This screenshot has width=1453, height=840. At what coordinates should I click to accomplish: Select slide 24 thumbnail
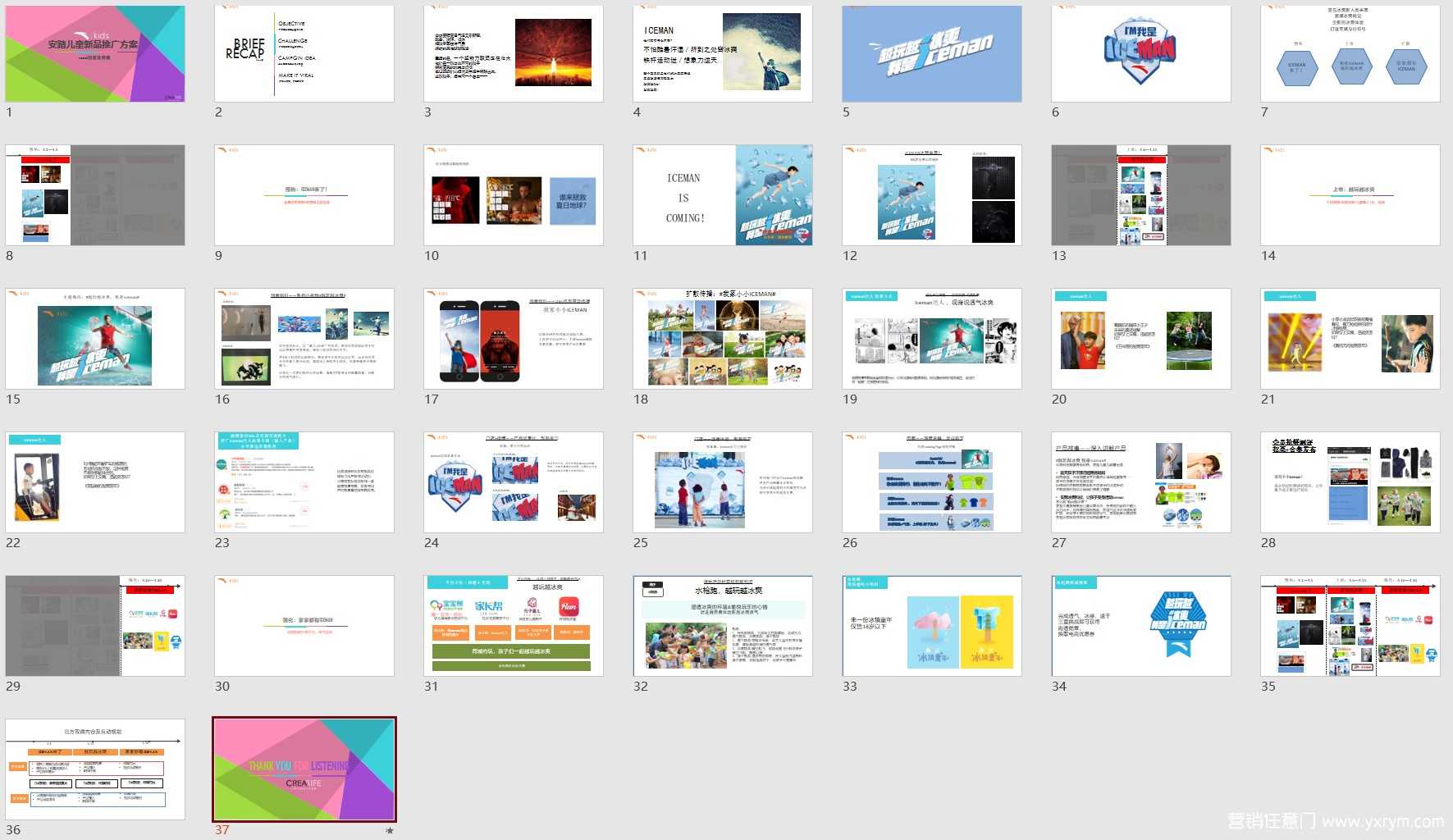514,482
